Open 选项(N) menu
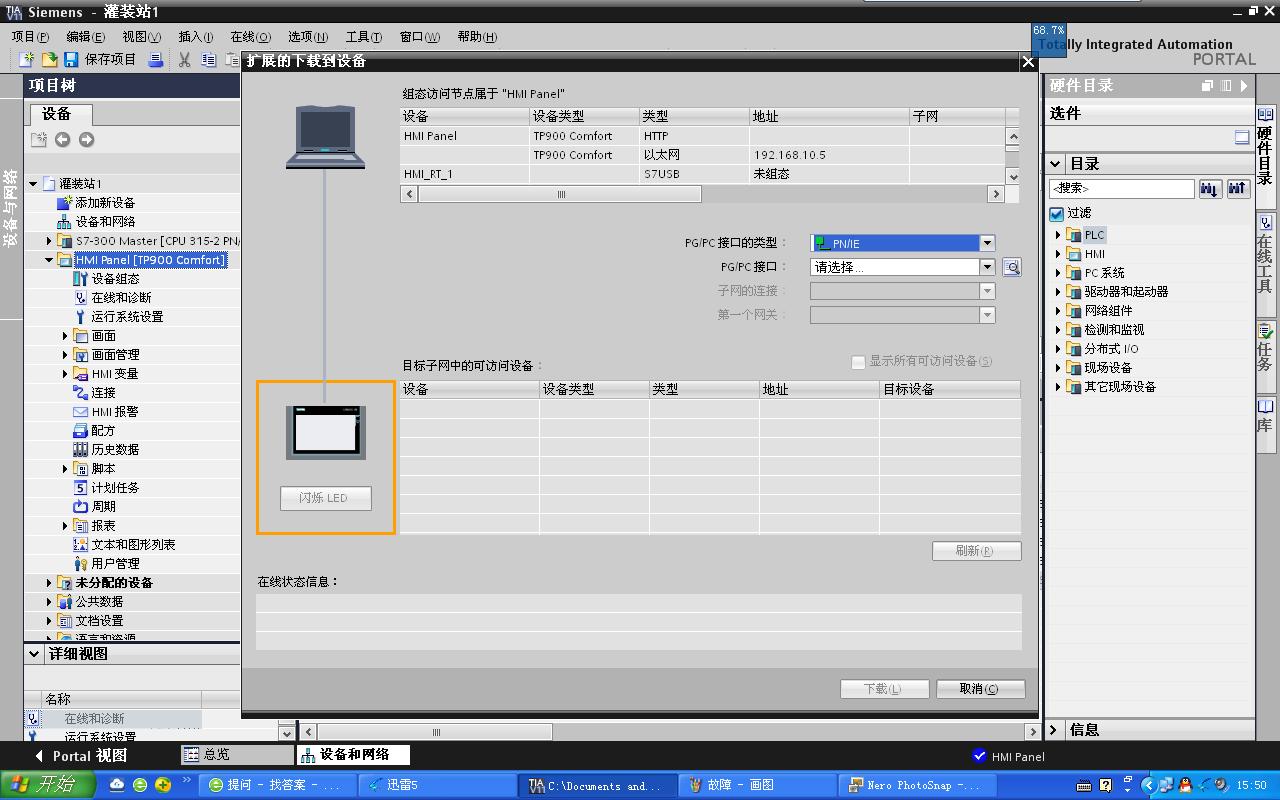 coord(307,36)
